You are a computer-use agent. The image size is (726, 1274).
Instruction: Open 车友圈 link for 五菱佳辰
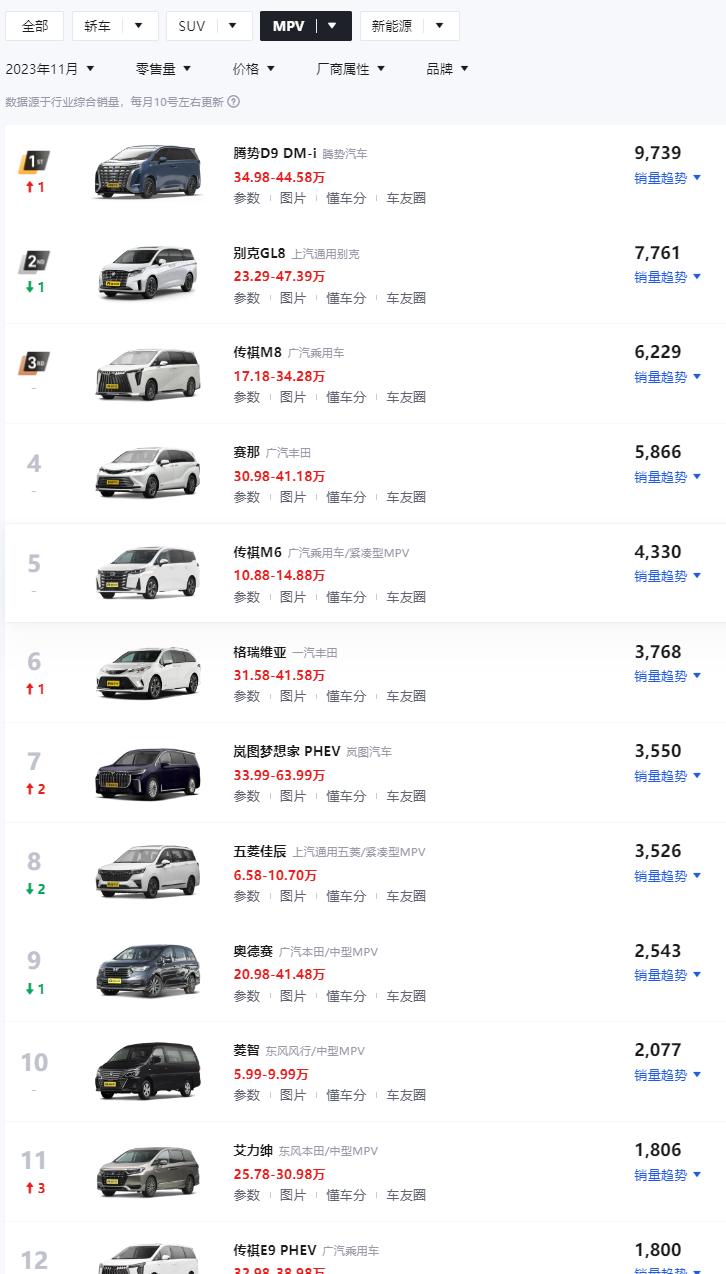point(406,896)
